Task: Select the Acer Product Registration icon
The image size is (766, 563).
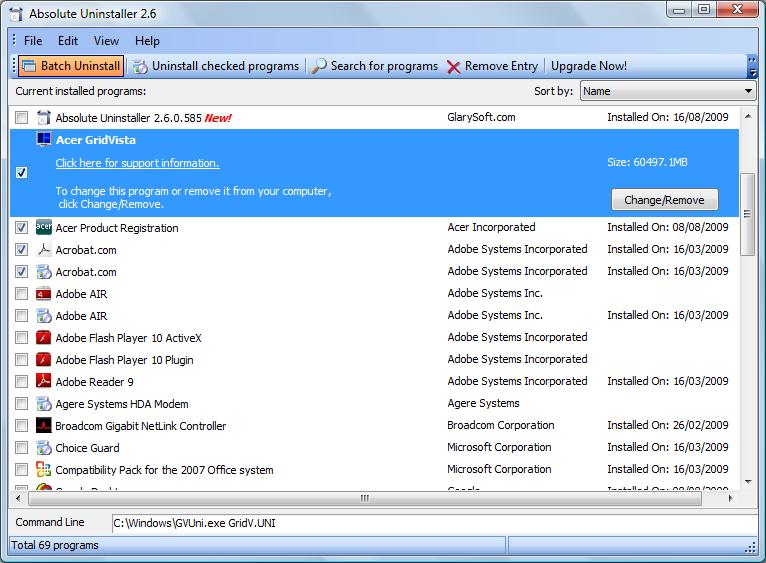Action: [44, 228]
